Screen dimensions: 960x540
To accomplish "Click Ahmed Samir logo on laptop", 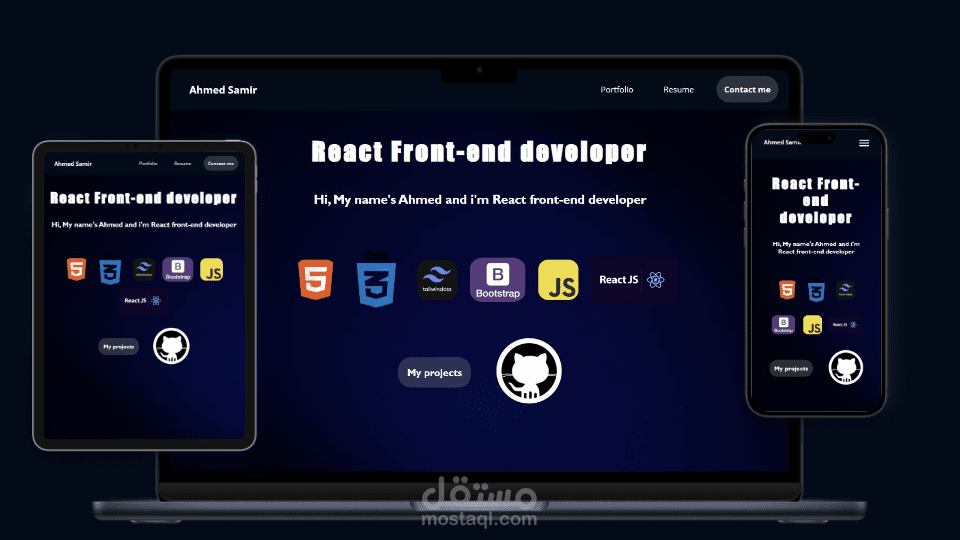I will click(x=223, y=90).
